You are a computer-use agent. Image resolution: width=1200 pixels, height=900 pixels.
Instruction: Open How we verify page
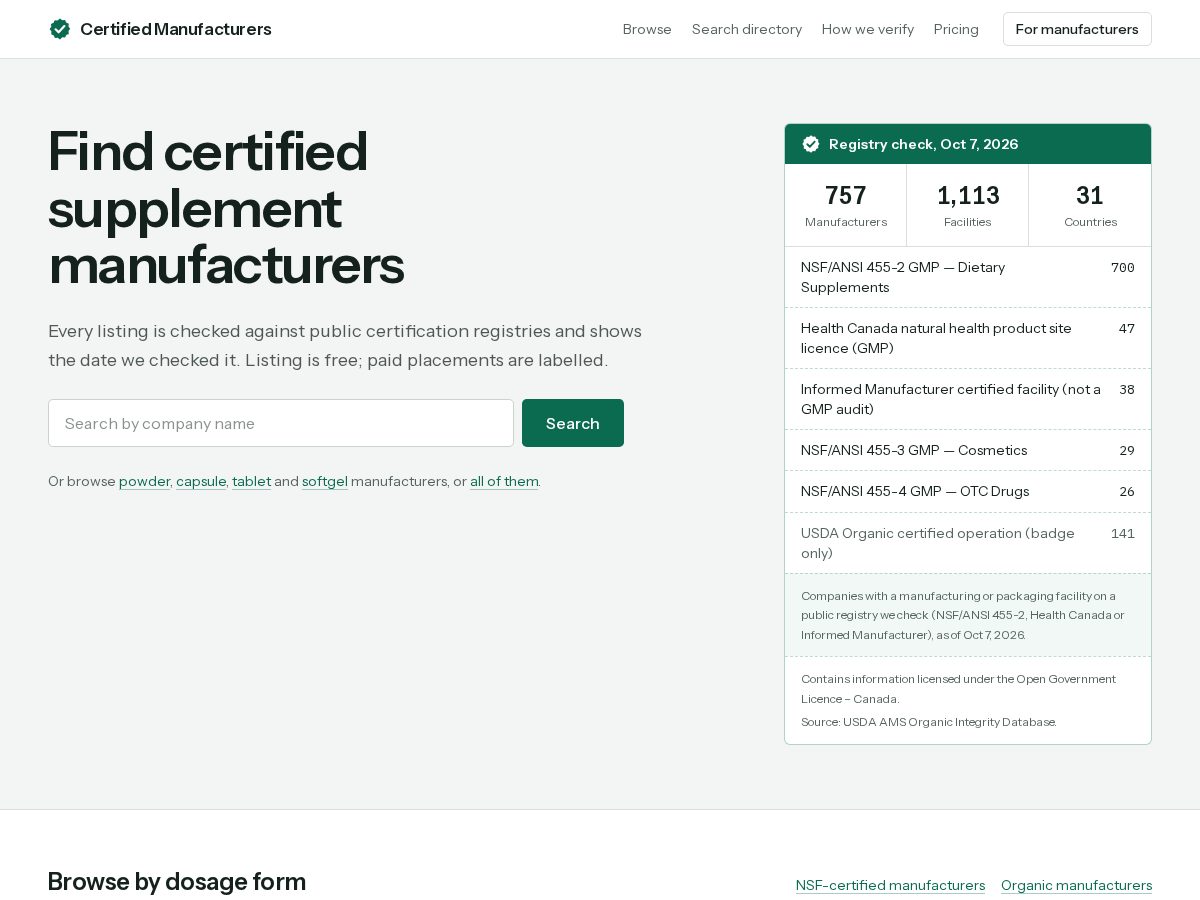[868, 29]
